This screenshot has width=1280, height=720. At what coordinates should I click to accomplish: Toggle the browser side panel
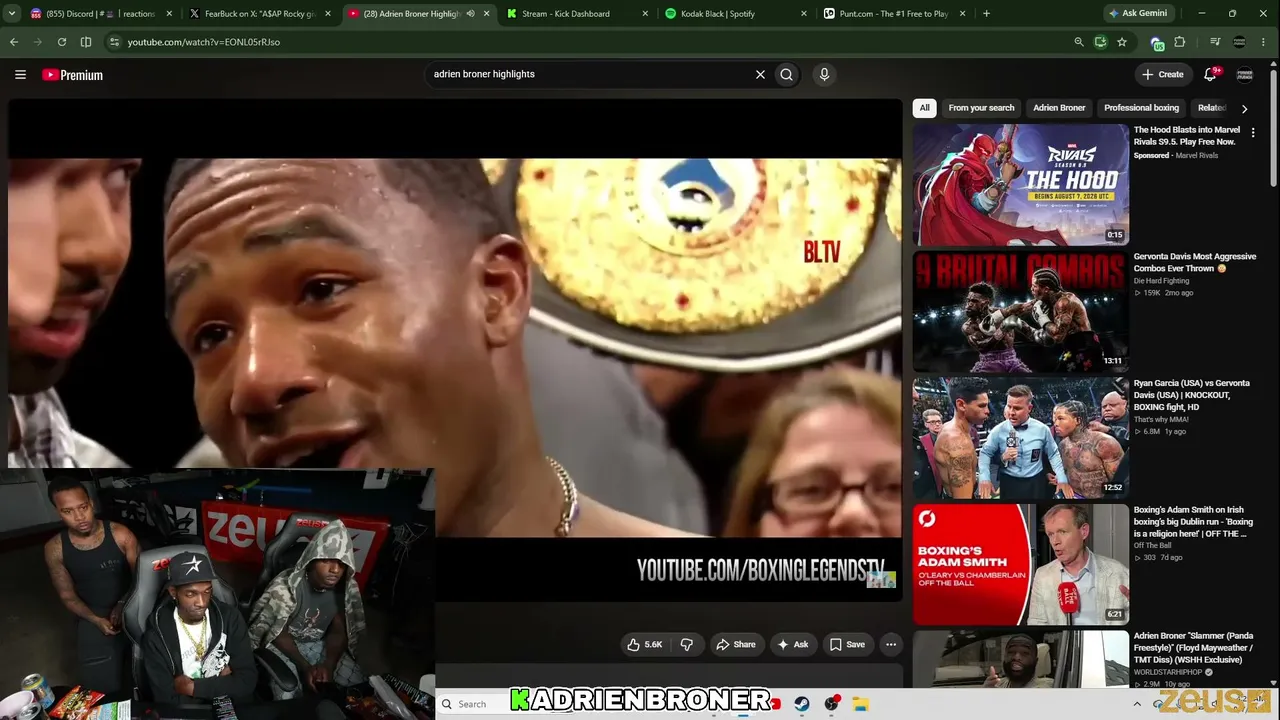[86, 42]
